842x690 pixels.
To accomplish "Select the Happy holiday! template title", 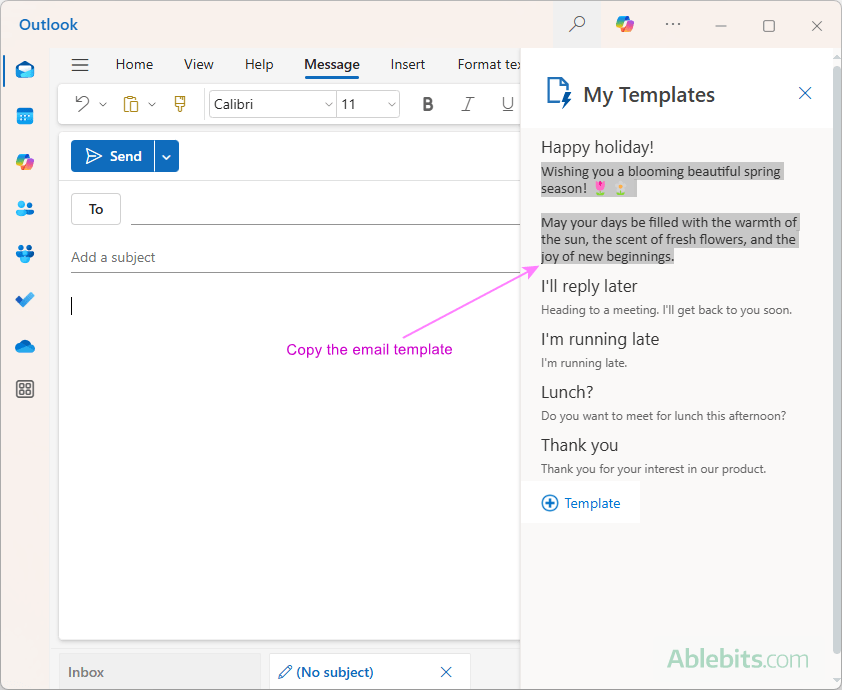I will coord(597,147).
